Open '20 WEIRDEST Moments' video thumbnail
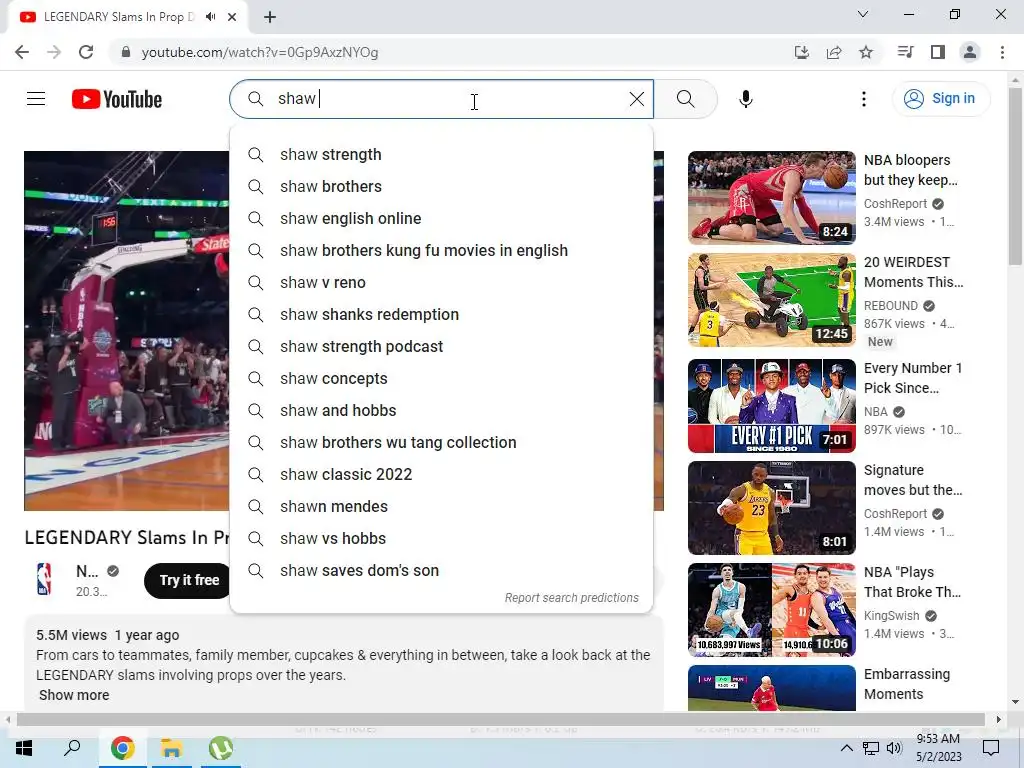 point(771,300)
